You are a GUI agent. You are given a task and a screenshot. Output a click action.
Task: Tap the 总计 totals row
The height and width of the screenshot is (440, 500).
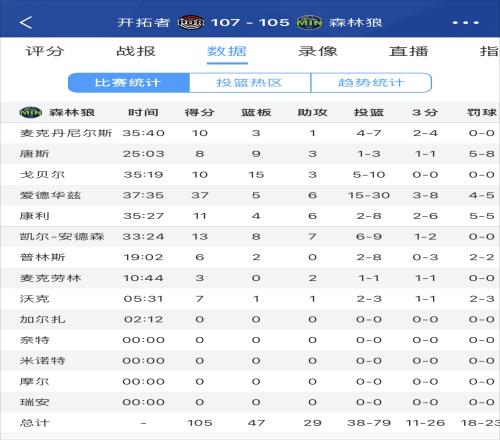click(x=250, y=423)
